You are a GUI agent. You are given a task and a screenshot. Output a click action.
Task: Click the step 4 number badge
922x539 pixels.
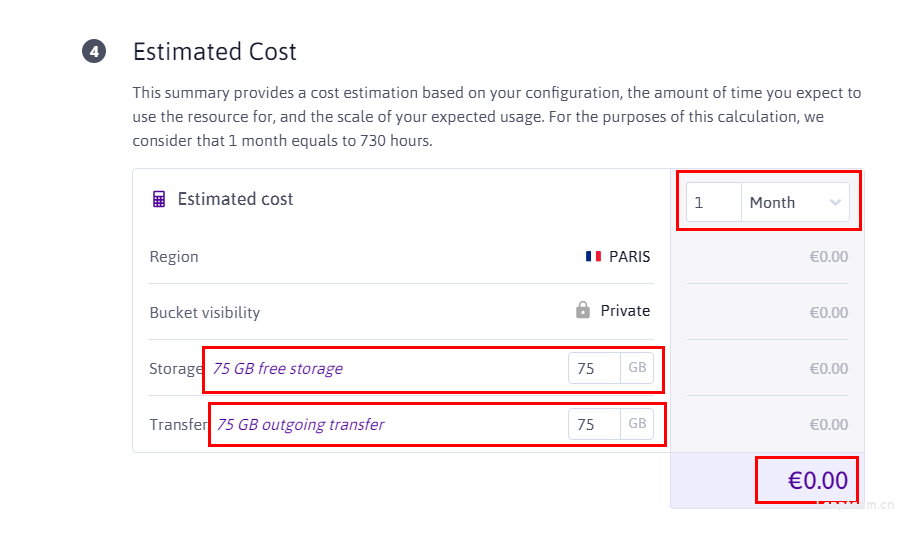coord(94,51)
